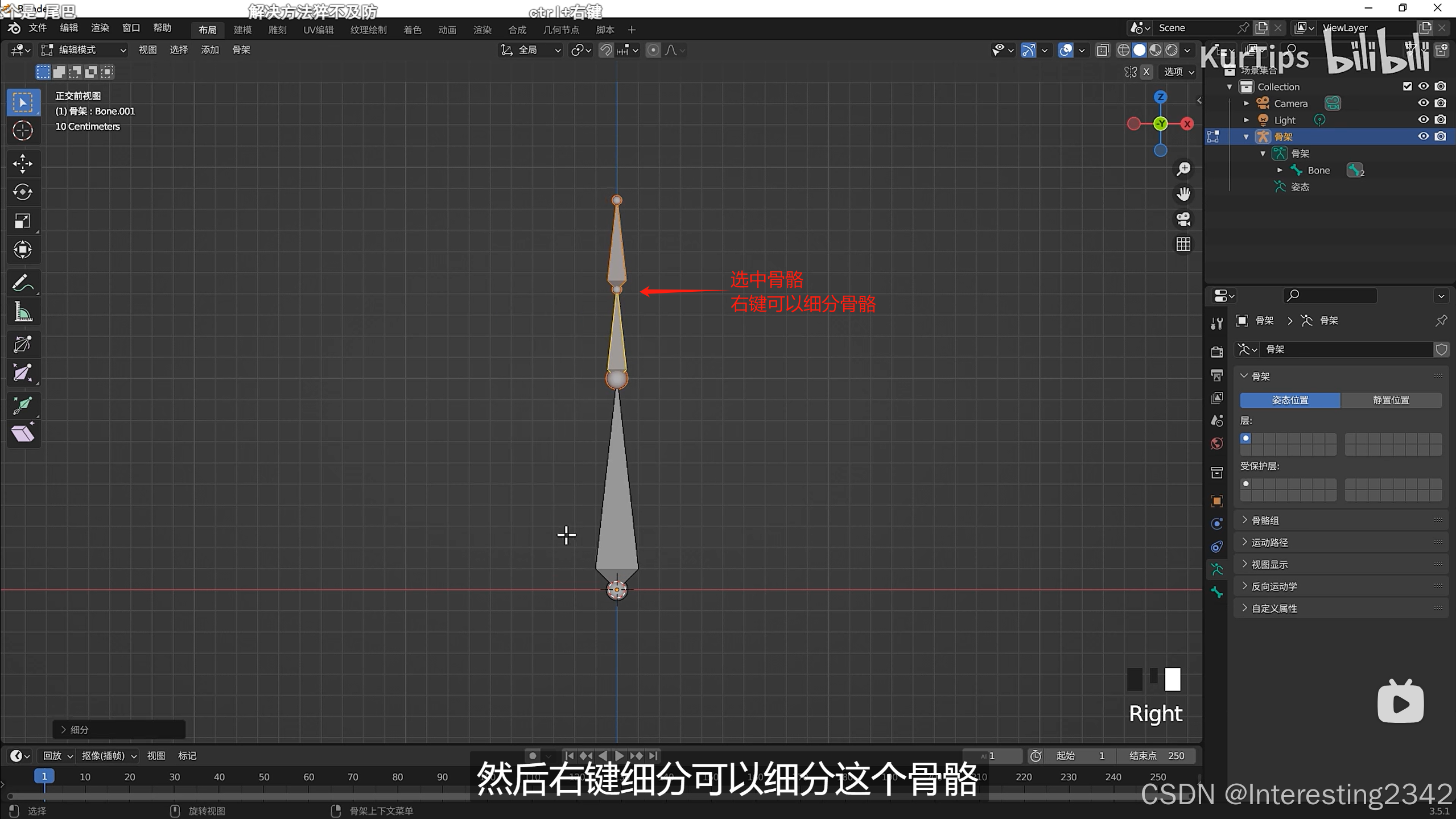Switch orthographic grid view icon

coord(1183,245)
